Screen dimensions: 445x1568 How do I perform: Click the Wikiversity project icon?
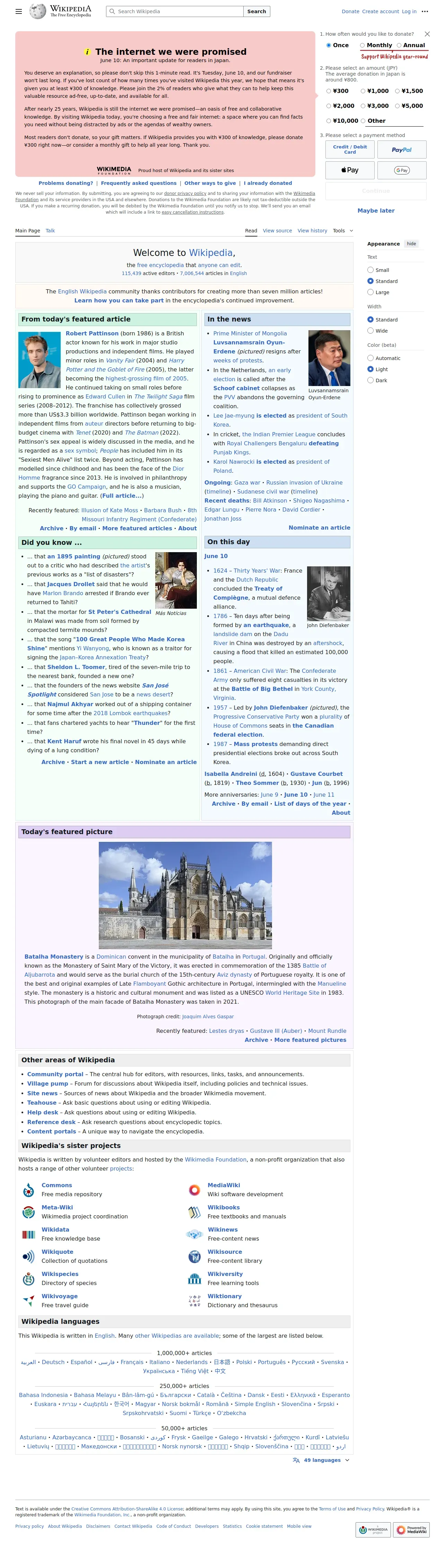click(194, 1278)
